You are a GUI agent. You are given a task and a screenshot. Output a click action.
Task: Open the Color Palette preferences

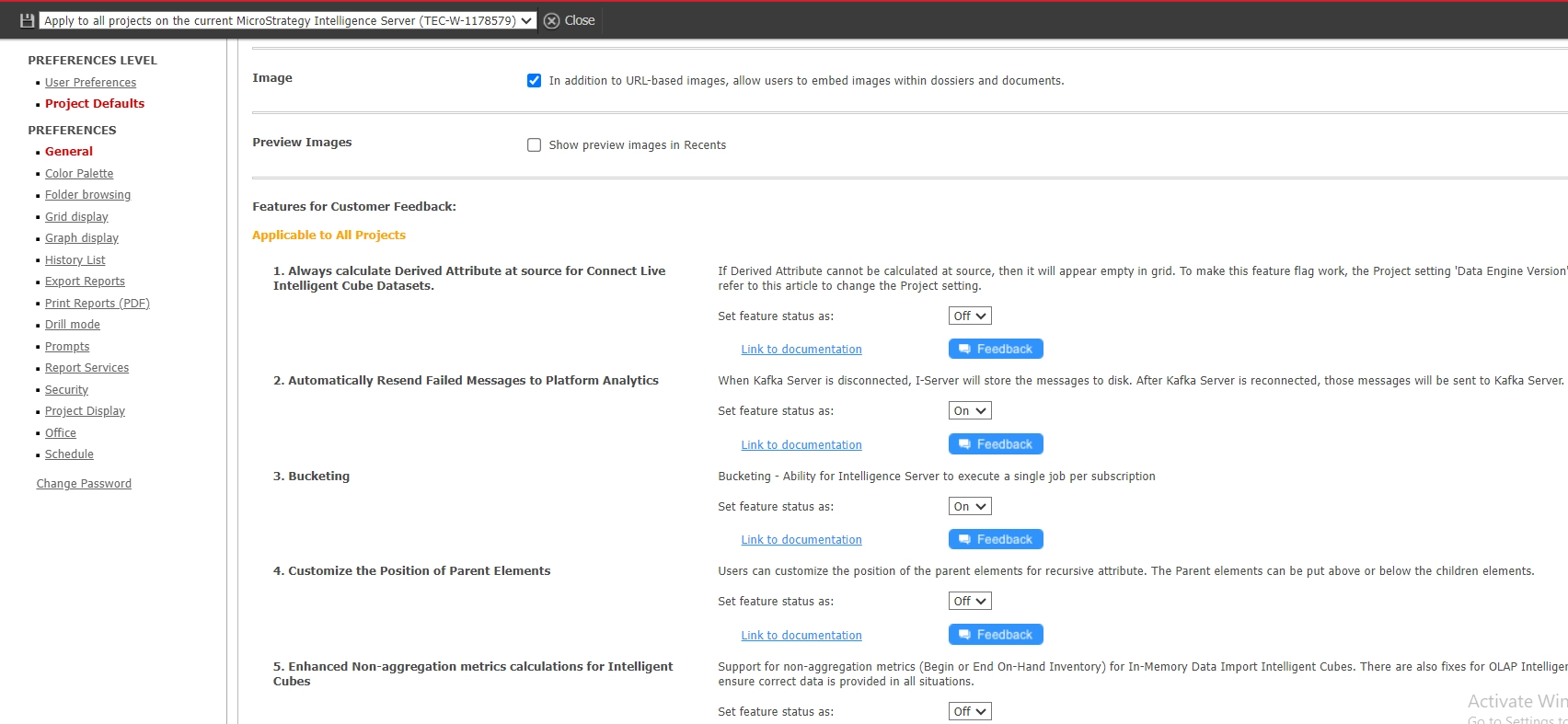79,174
